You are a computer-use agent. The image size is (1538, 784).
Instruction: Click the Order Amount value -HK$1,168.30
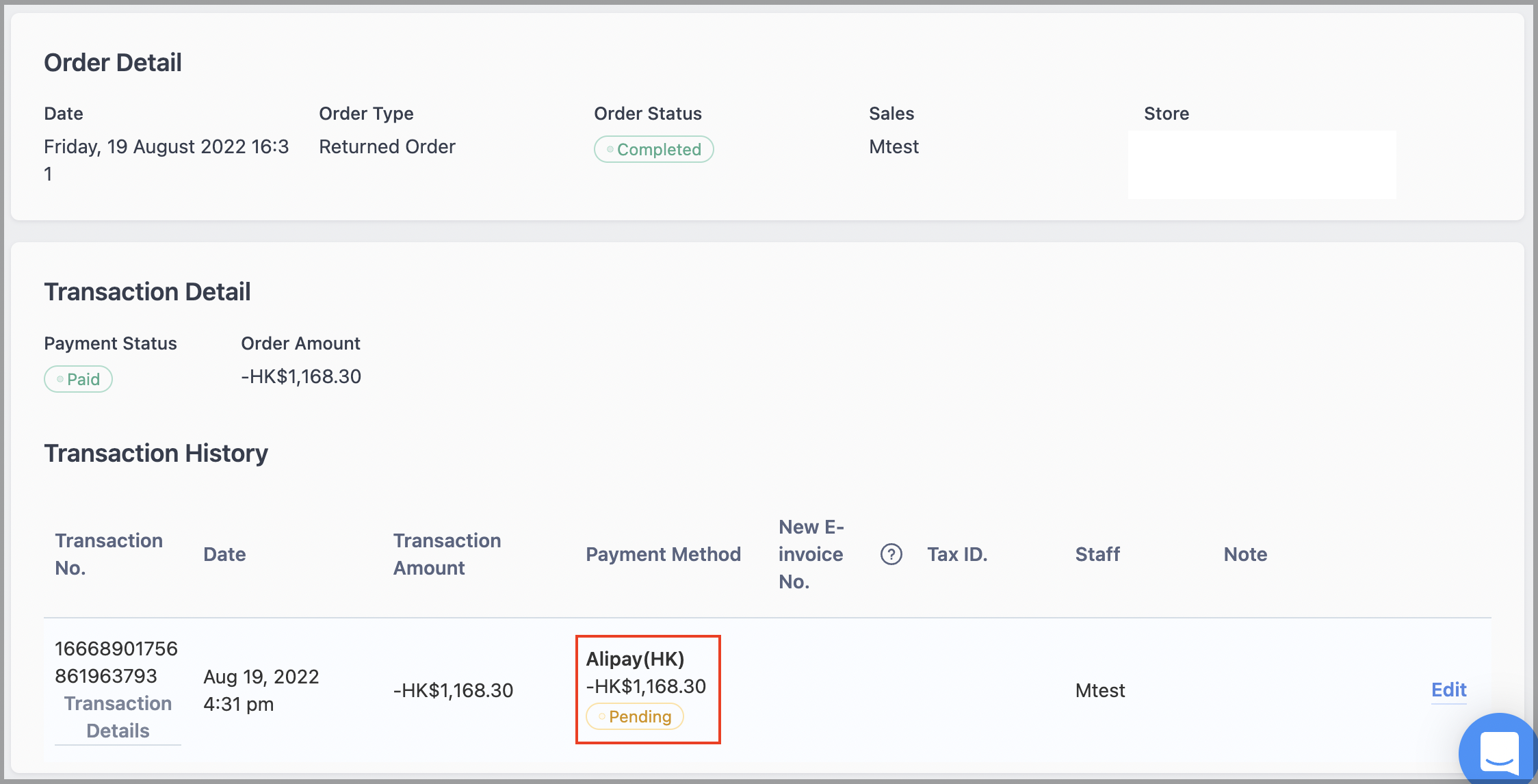[301, 376]
